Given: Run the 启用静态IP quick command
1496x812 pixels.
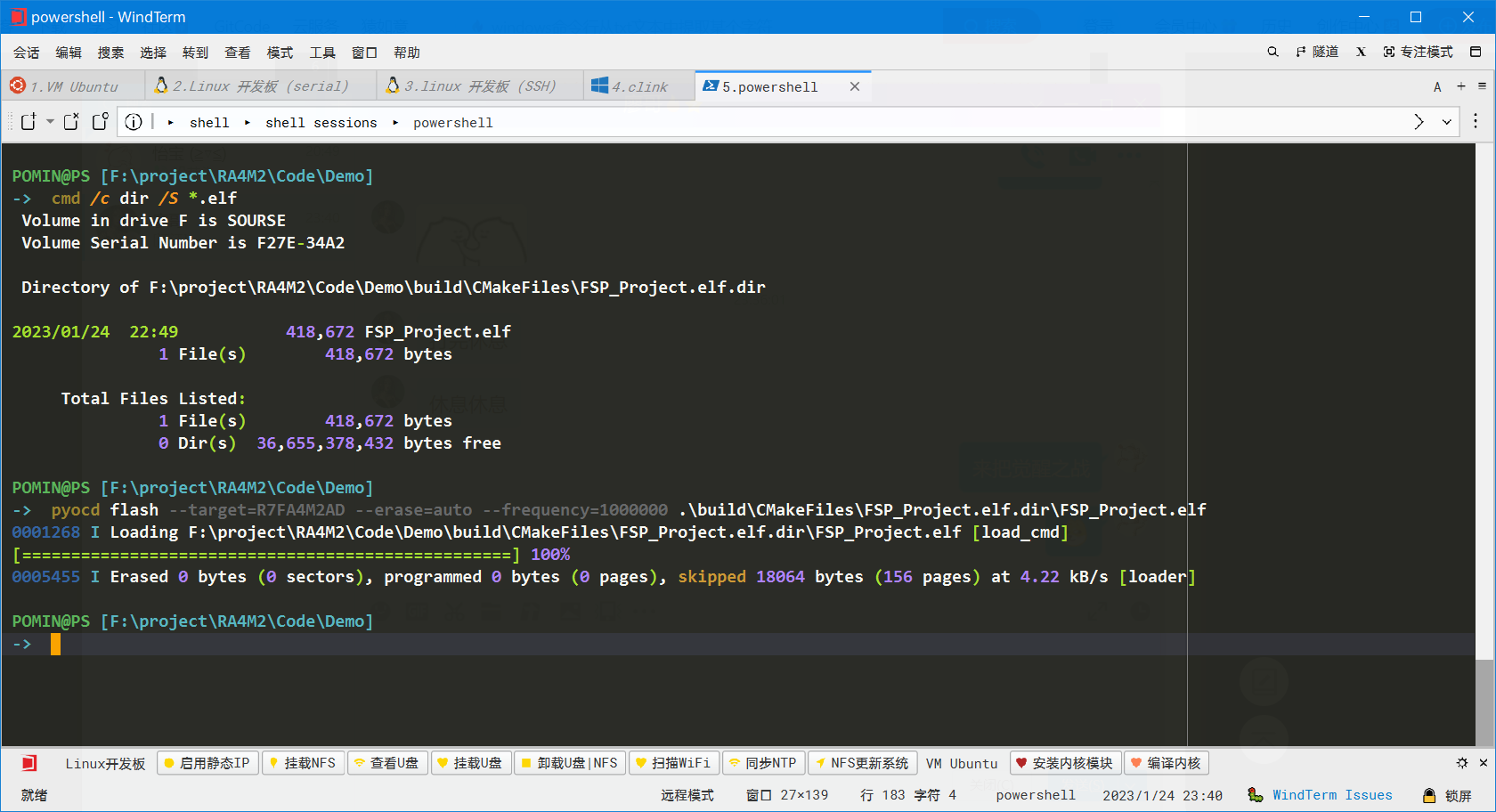Looking at the screenshot, I should [x=207, y=763].
